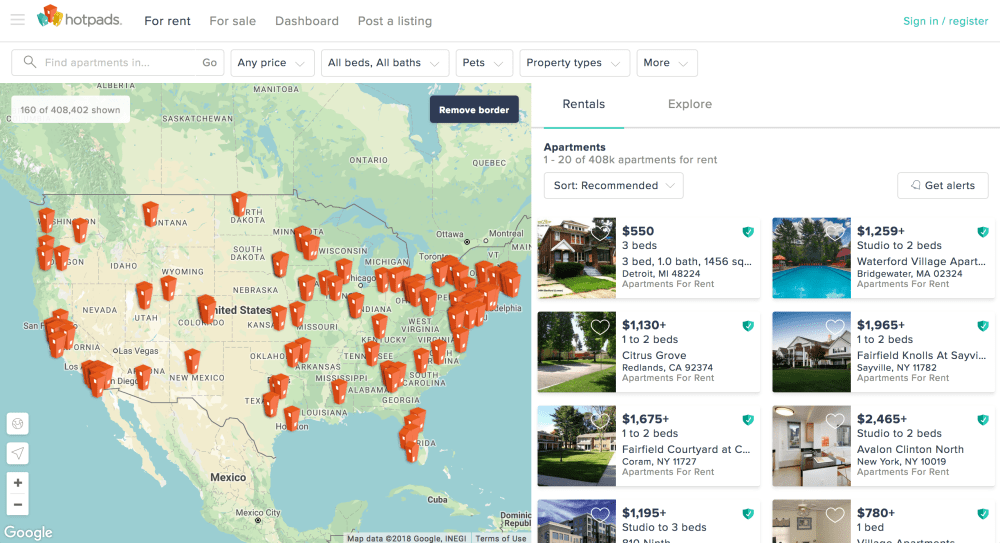Click the map pin over Montana

pos(150,213)
